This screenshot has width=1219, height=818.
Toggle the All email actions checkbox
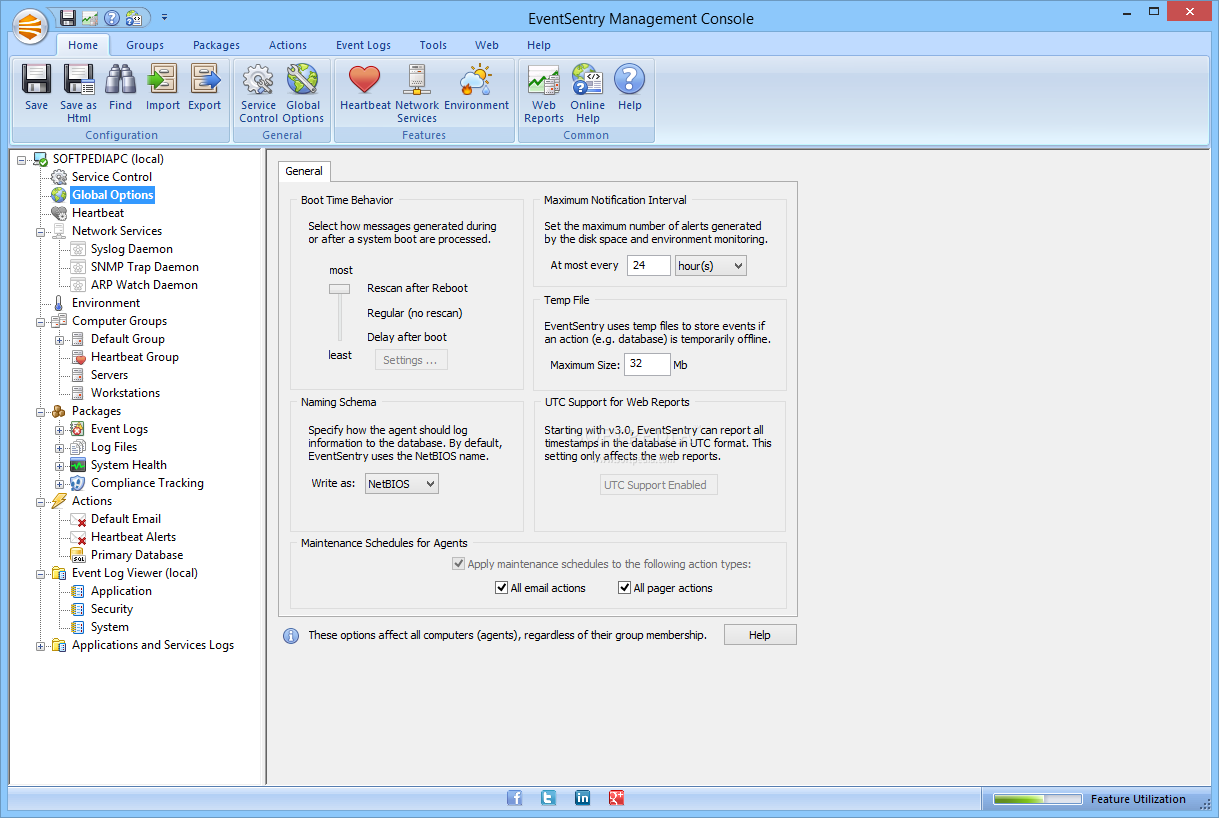pyautogui.click(x=502, y=588)
